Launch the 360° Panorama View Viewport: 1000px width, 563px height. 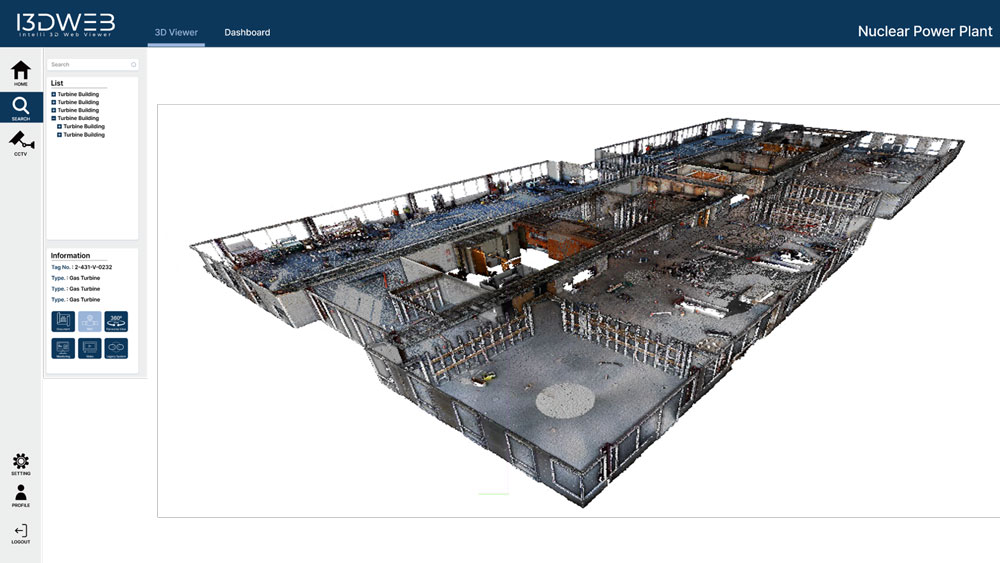(116, 321)
